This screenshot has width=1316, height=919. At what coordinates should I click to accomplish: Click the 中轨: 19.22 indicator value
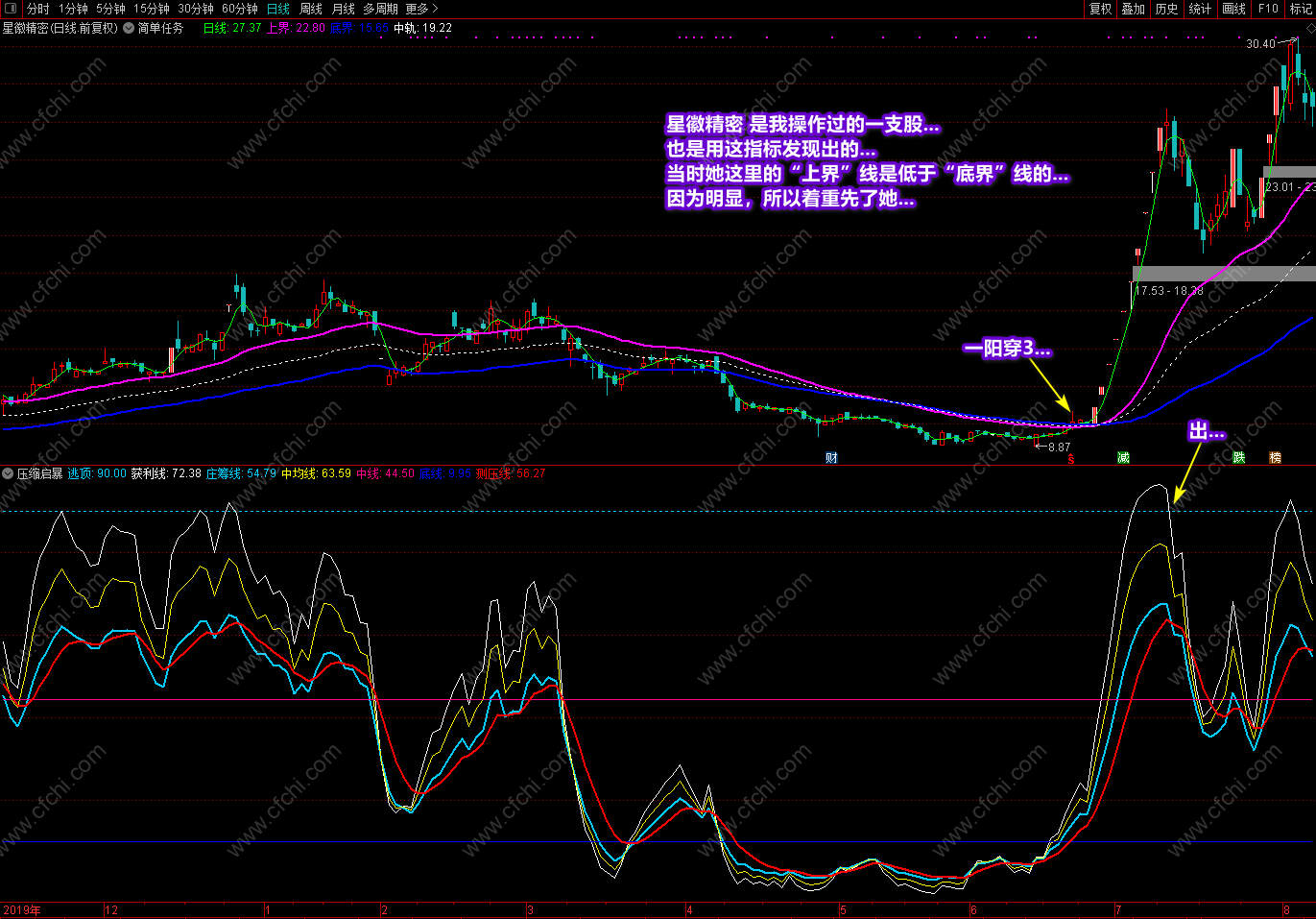point(422,28)
